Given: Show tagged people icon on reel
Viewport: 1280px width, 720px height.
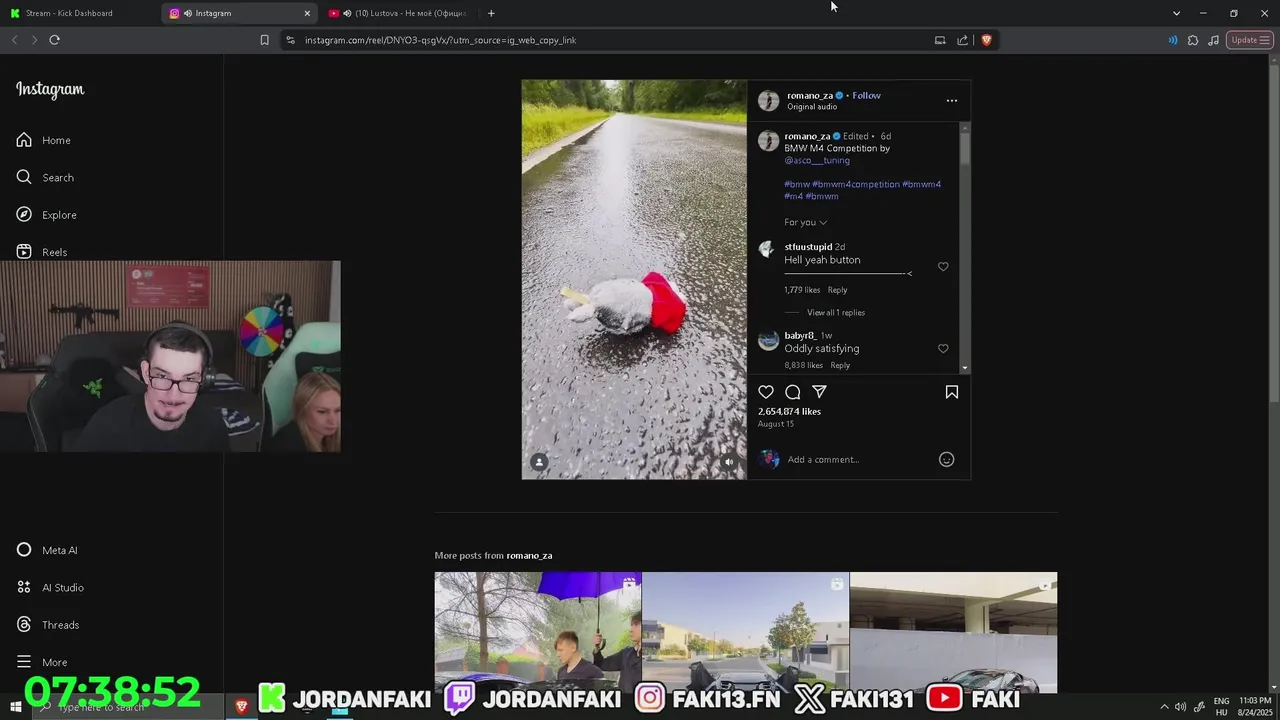Looking at the screenshot, I should (x=539, y=462).
